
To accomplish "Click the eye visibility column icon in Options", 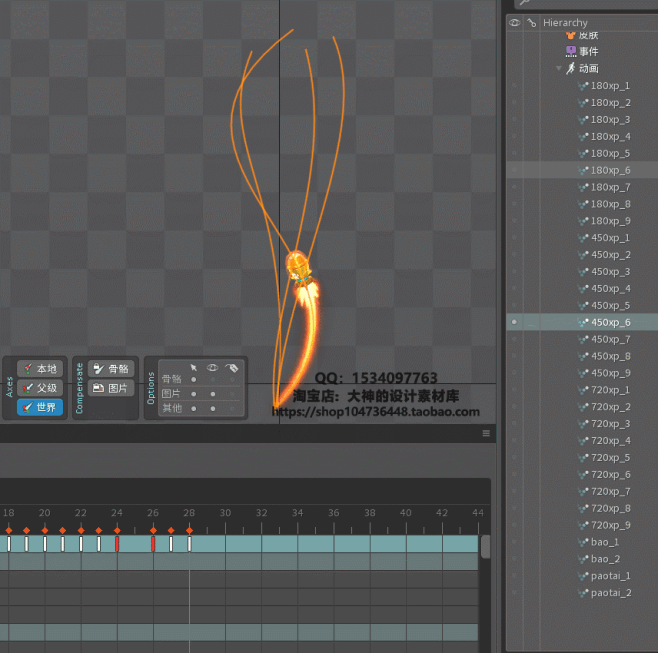I will tap(212, 368).
